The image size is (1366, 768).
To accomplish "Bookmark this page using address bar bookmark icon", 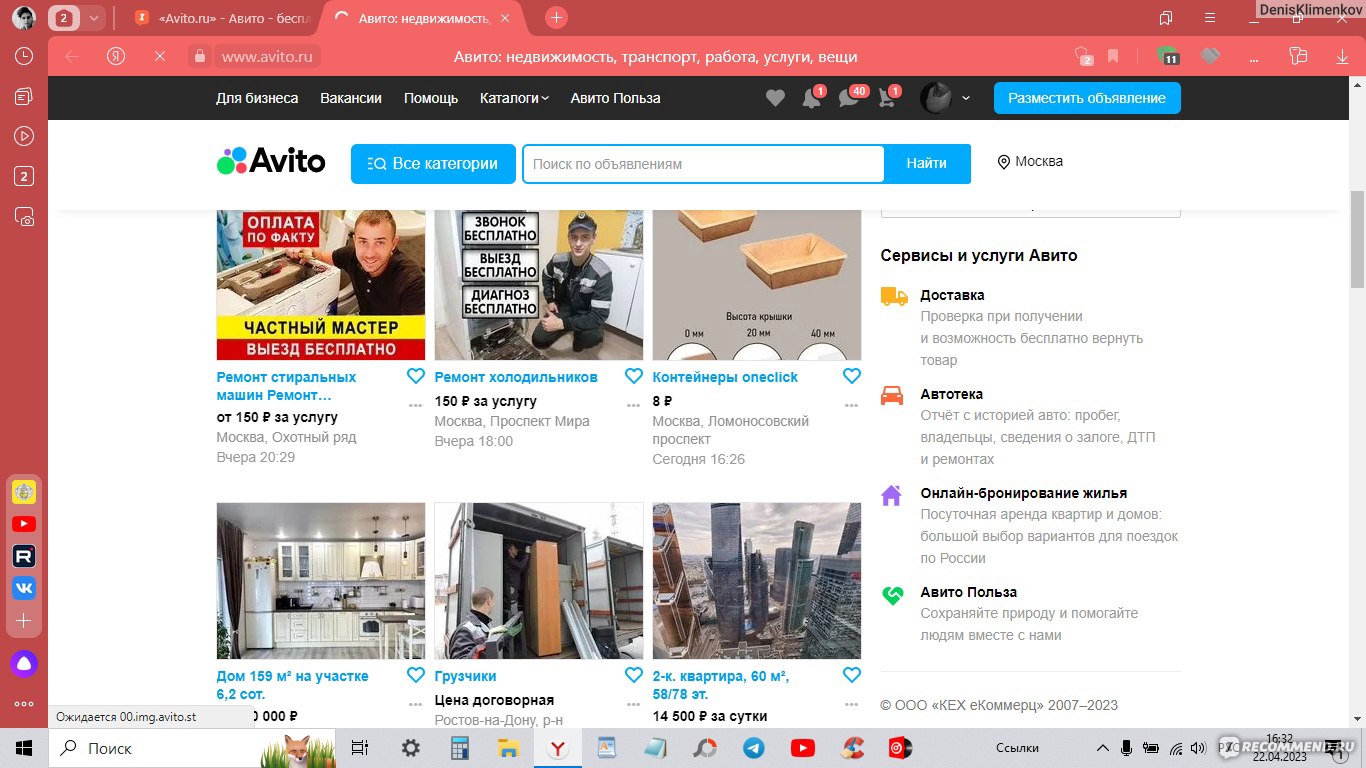I will click(x=1113, y=56).
